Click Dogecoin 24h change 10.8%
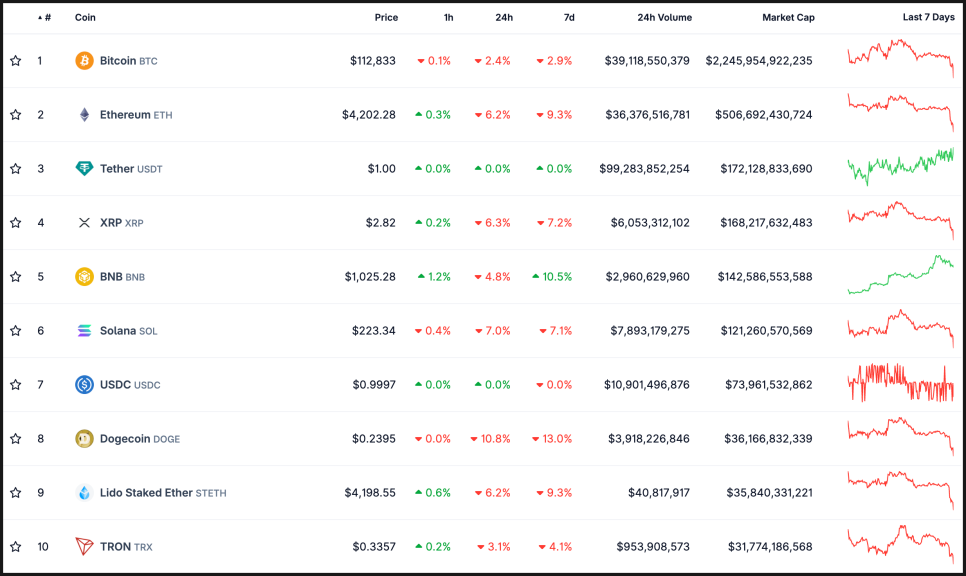The height and width of the screenshot is (576, 966). 490,439
